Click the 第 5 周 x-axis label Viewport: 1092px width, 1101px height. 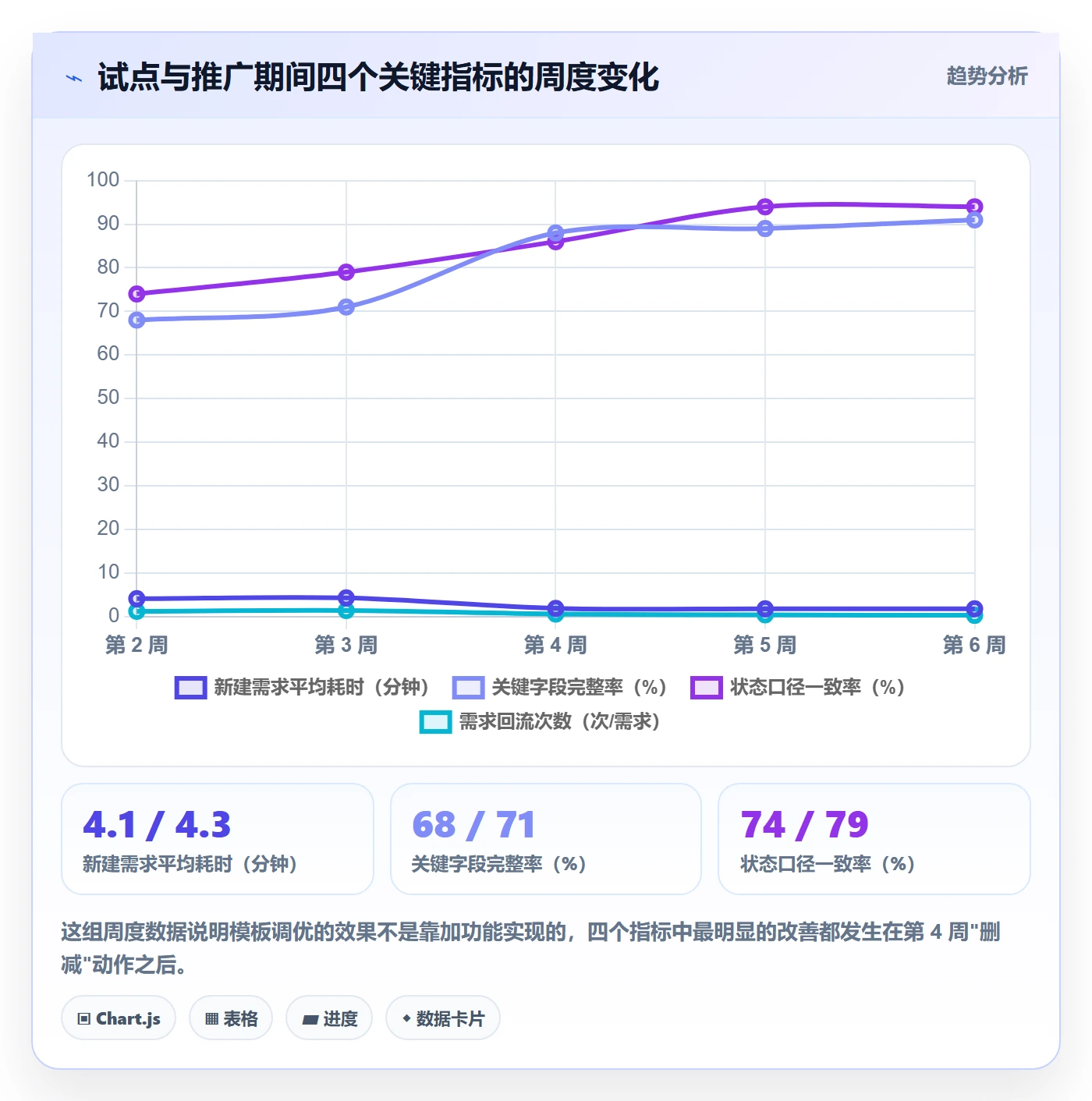tap(765, 645)
